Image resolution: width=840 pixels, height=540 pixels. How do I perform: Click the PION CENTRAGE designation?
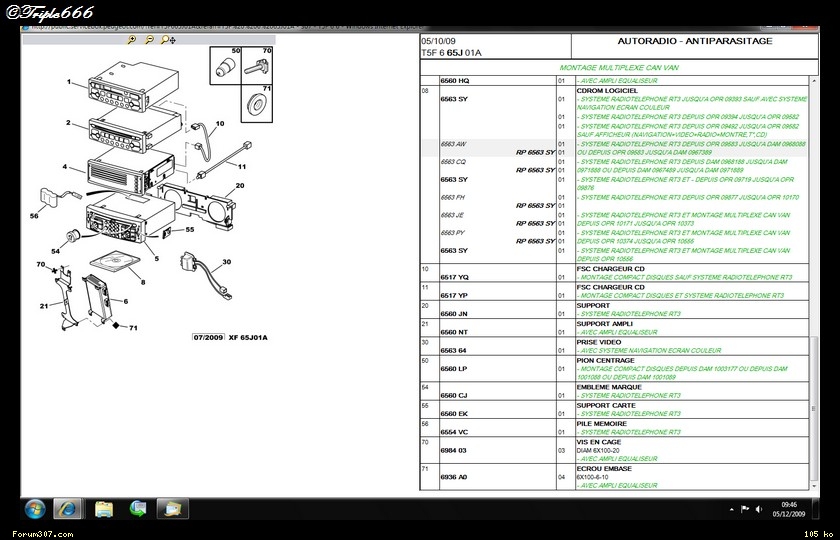[605, 360]
